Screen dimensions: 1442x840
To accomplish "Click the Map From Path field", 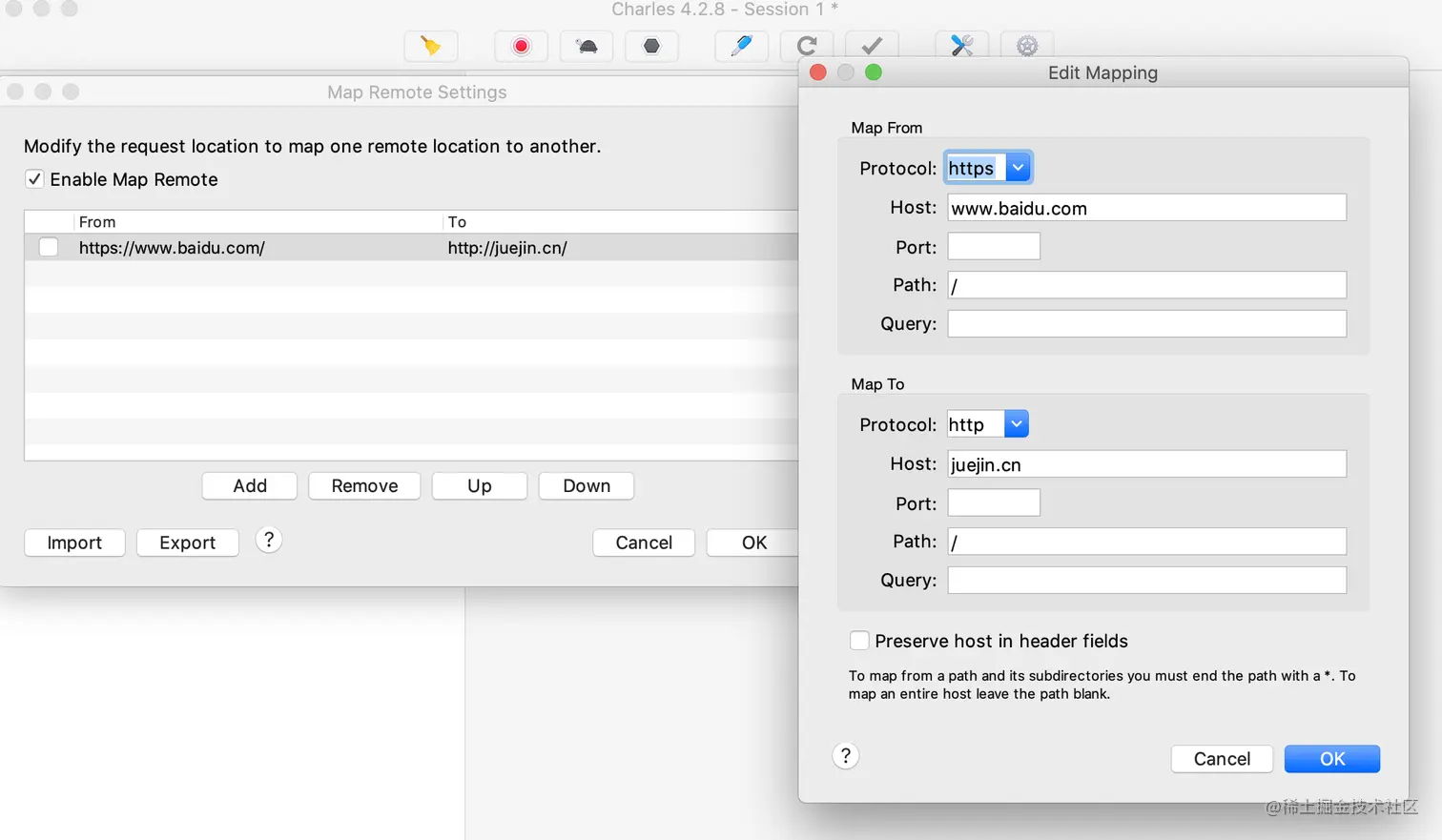I will pyautogui.click(x=1146, y=285).
